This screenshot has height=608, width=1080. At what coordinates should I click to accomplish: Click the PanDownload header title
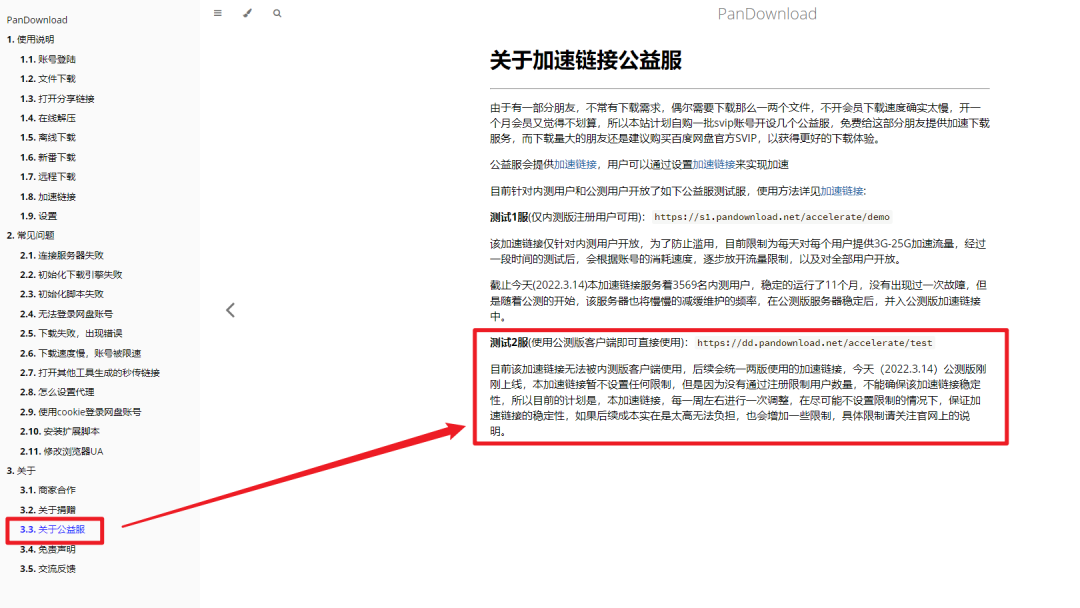(x=767, y=14)
